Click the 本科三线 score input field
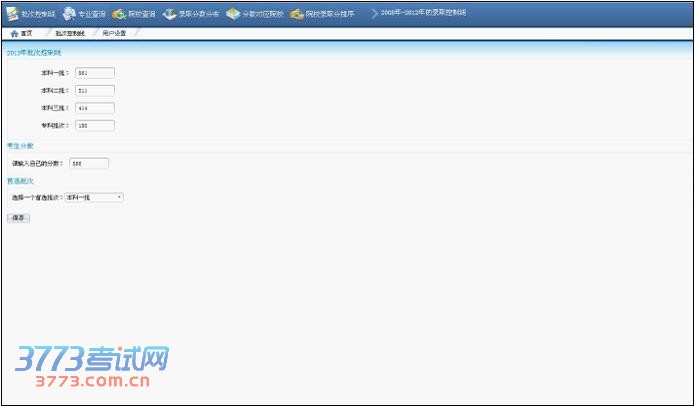 94,108
